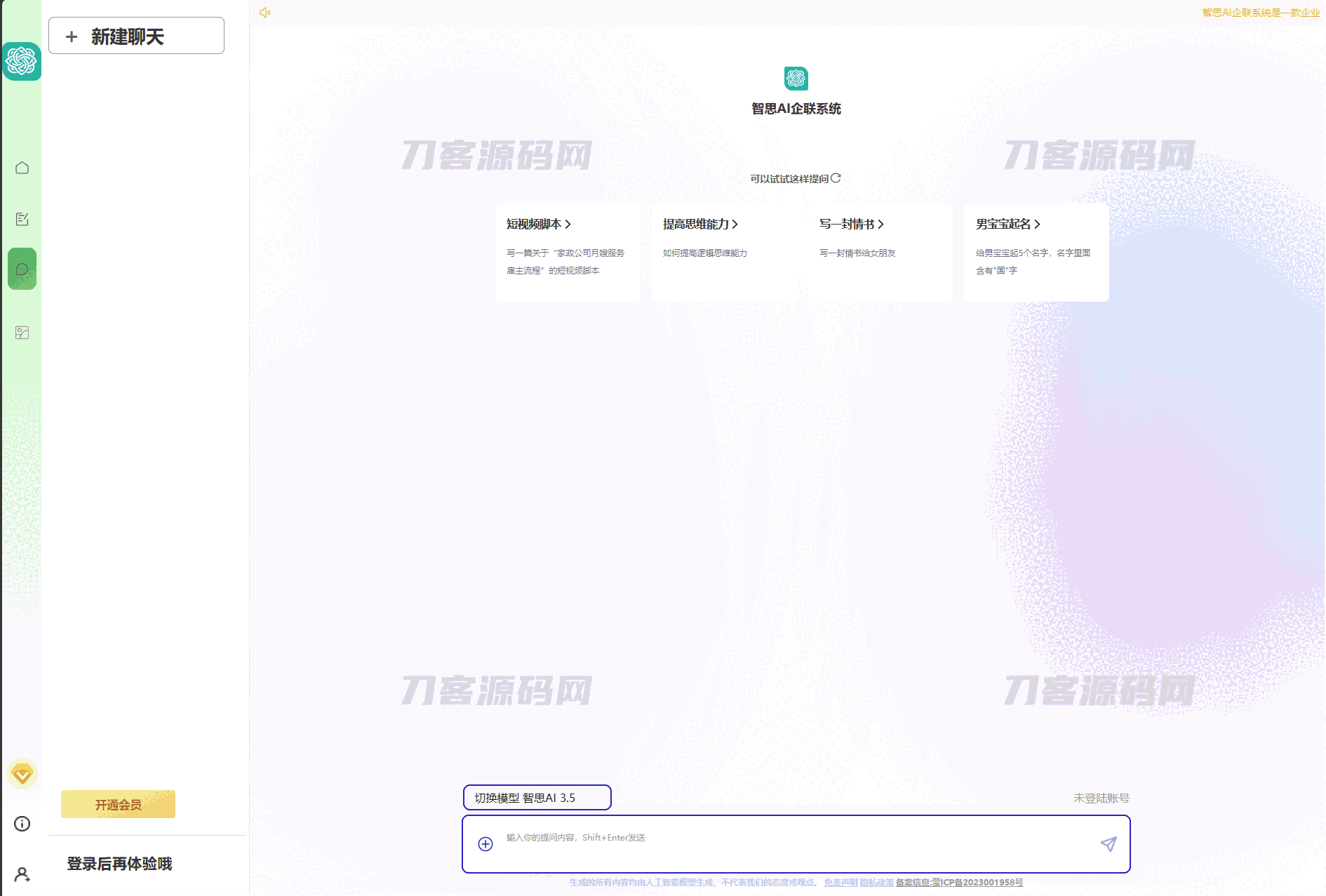Start a new chat with 新建聊天

(x=136, y=36)
